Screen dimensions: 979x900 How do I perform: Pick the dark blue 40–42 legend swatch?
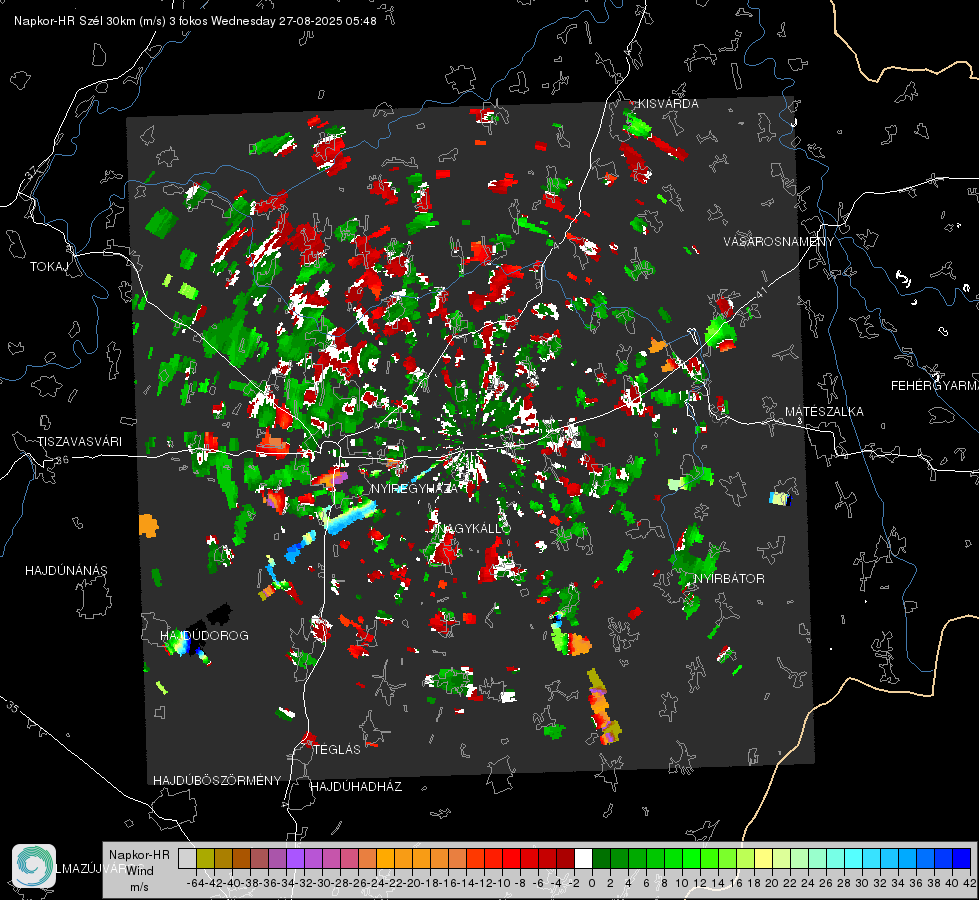[x=962, y=858]
